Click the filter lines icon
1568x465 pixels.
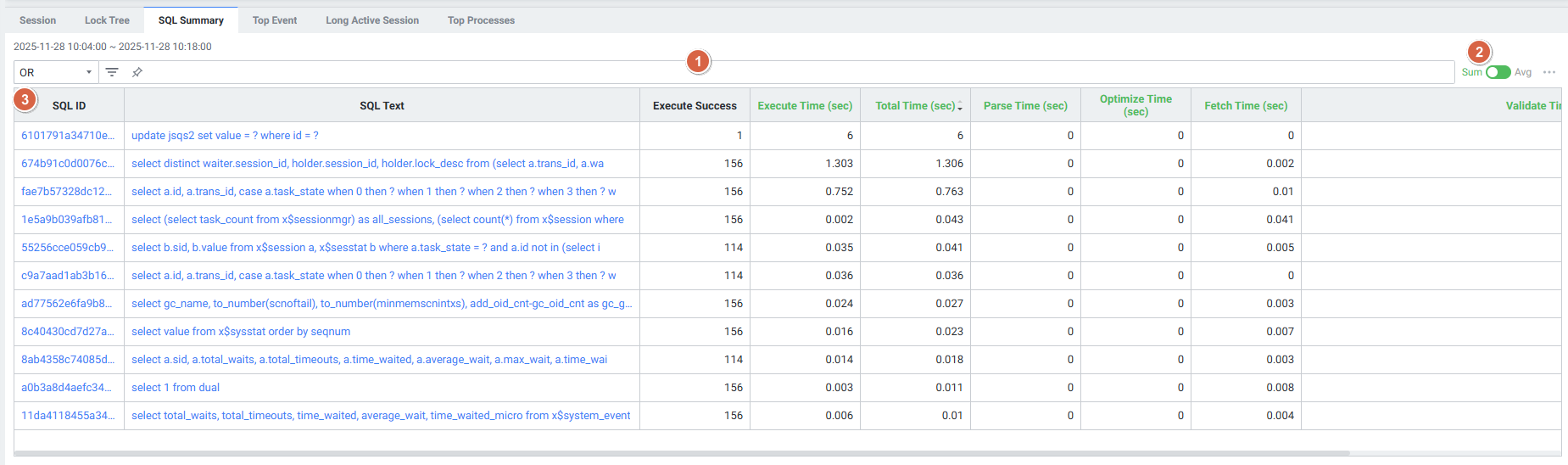click(x=111, y=72)
